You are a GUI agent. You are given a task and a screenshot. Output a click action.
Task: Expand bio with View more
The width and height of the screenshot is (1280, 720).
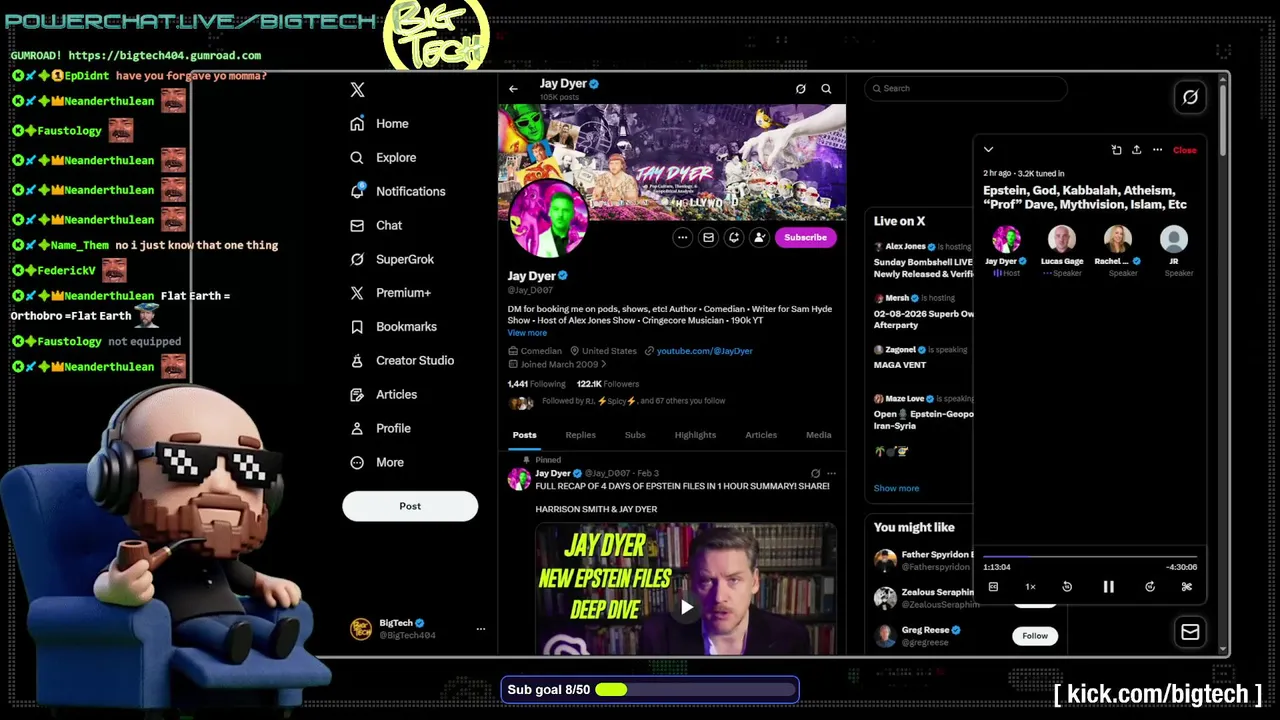(x=527, y=333)
